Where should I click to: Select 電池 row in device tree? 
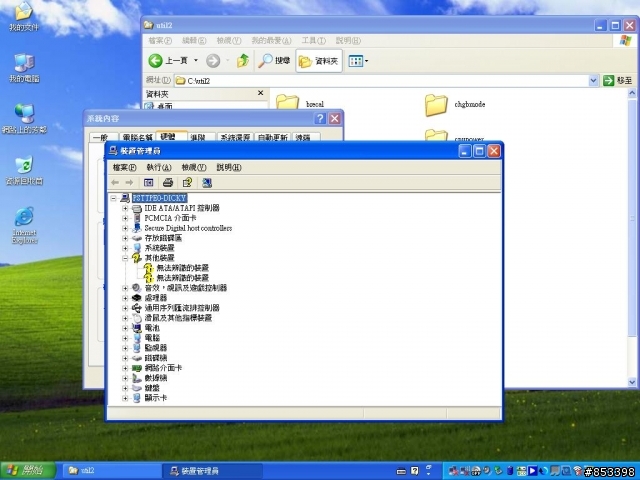point(152,328)
